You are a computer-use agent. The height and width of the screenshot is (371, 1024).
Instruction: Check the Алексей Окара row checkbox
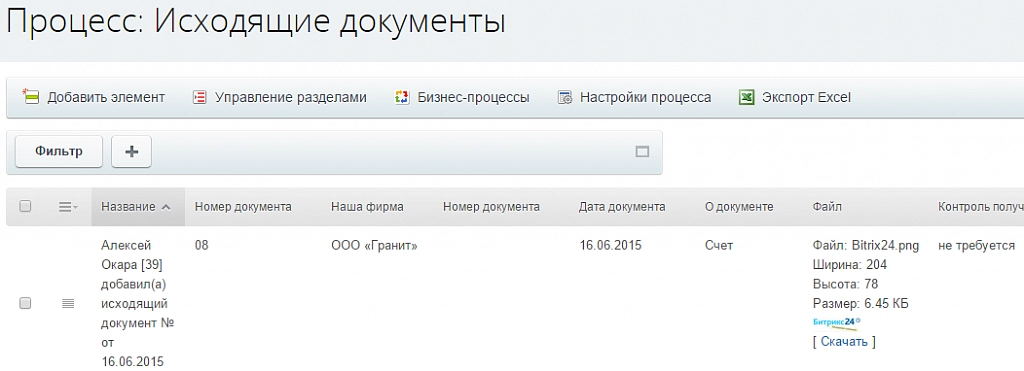coord(25,303)
